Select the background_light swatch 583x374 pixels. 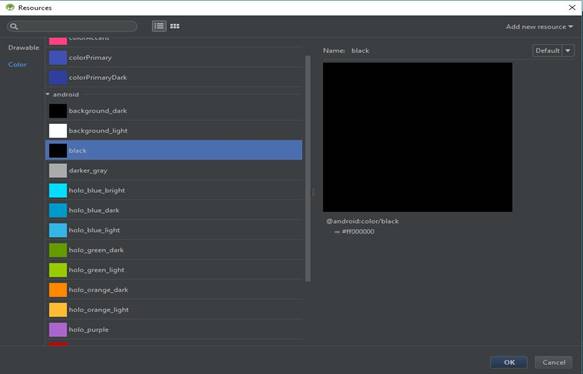(x=58, y=131)
